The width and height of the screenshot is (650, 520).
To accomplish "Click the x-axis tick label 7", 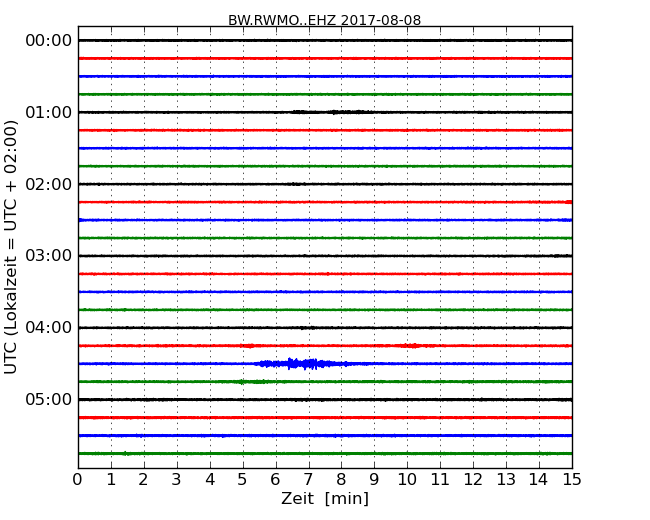I will point(308,479).
